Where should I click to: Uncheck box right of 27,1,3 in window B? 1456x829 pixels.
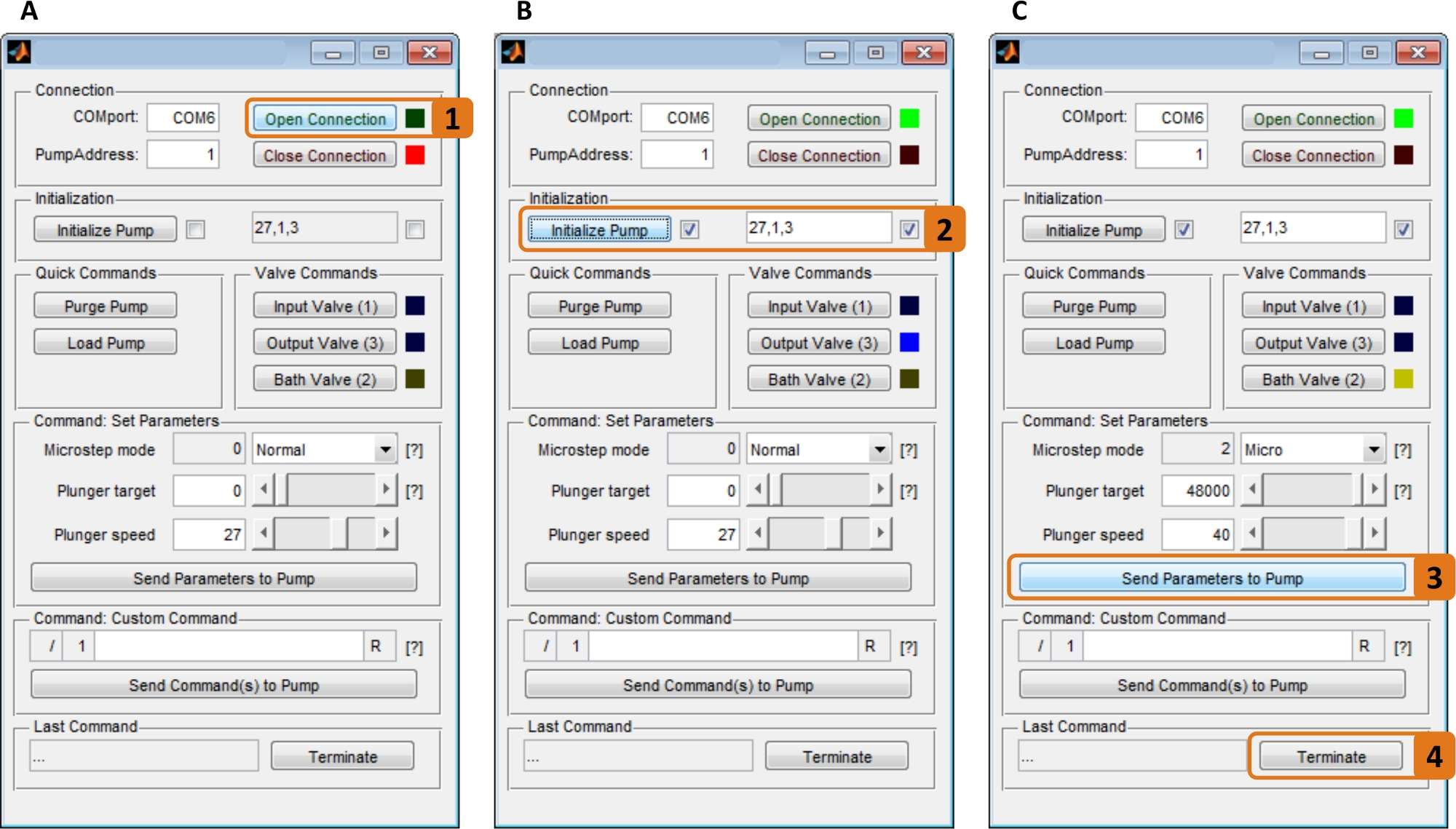tap(909, 230)
